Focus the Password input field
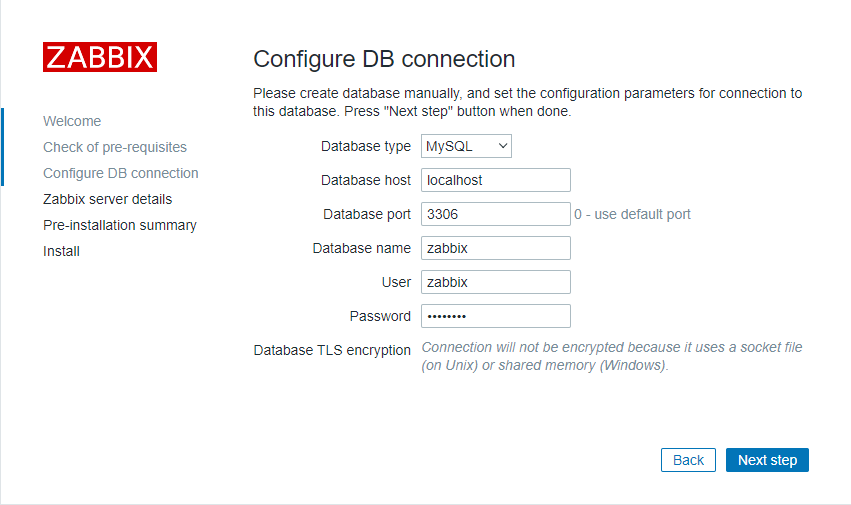The width and height of the screenshot is (851, 505). click(495, 316)
